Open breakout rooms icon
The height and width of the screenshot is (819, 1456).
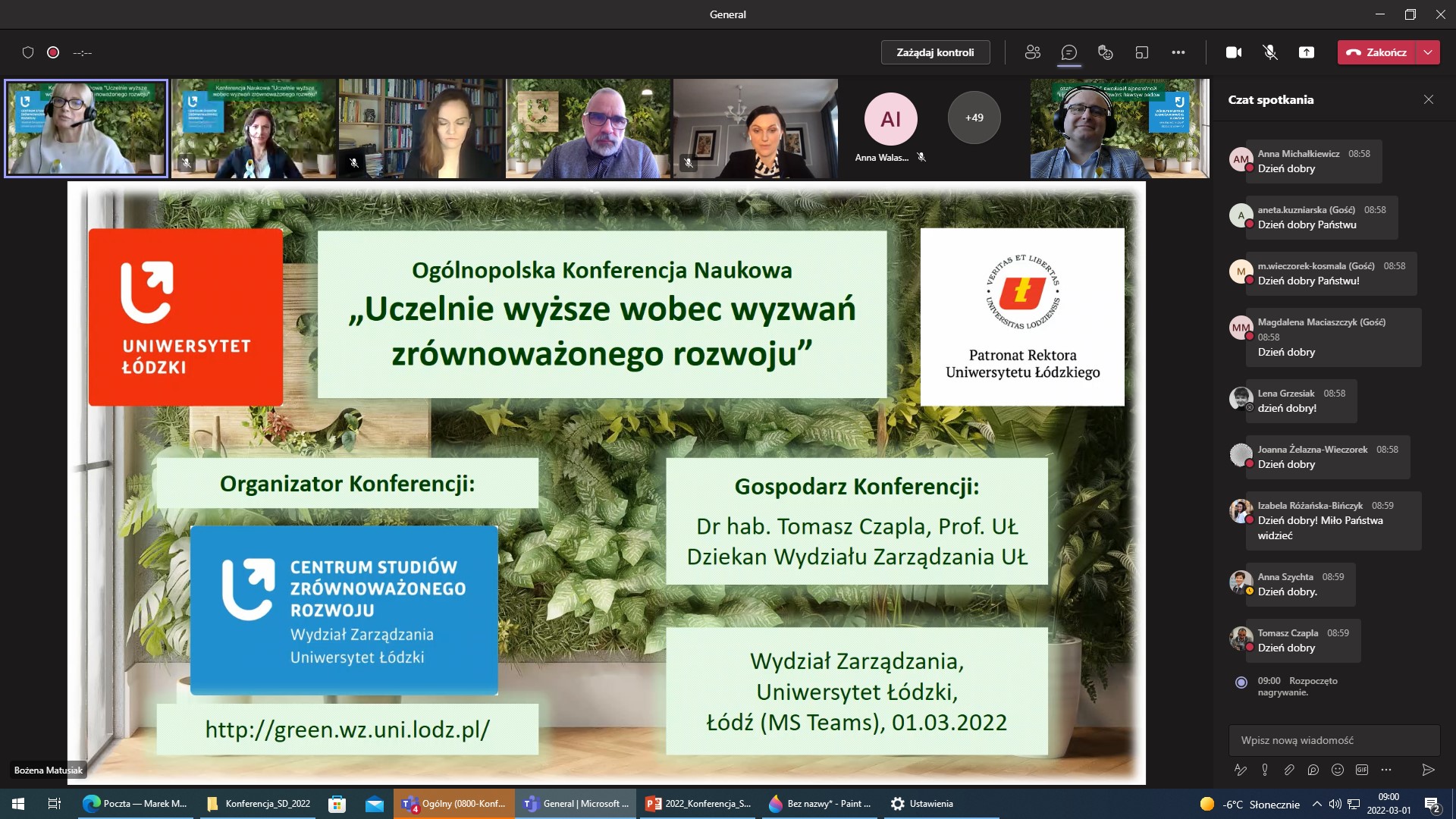click(1141, 52)
